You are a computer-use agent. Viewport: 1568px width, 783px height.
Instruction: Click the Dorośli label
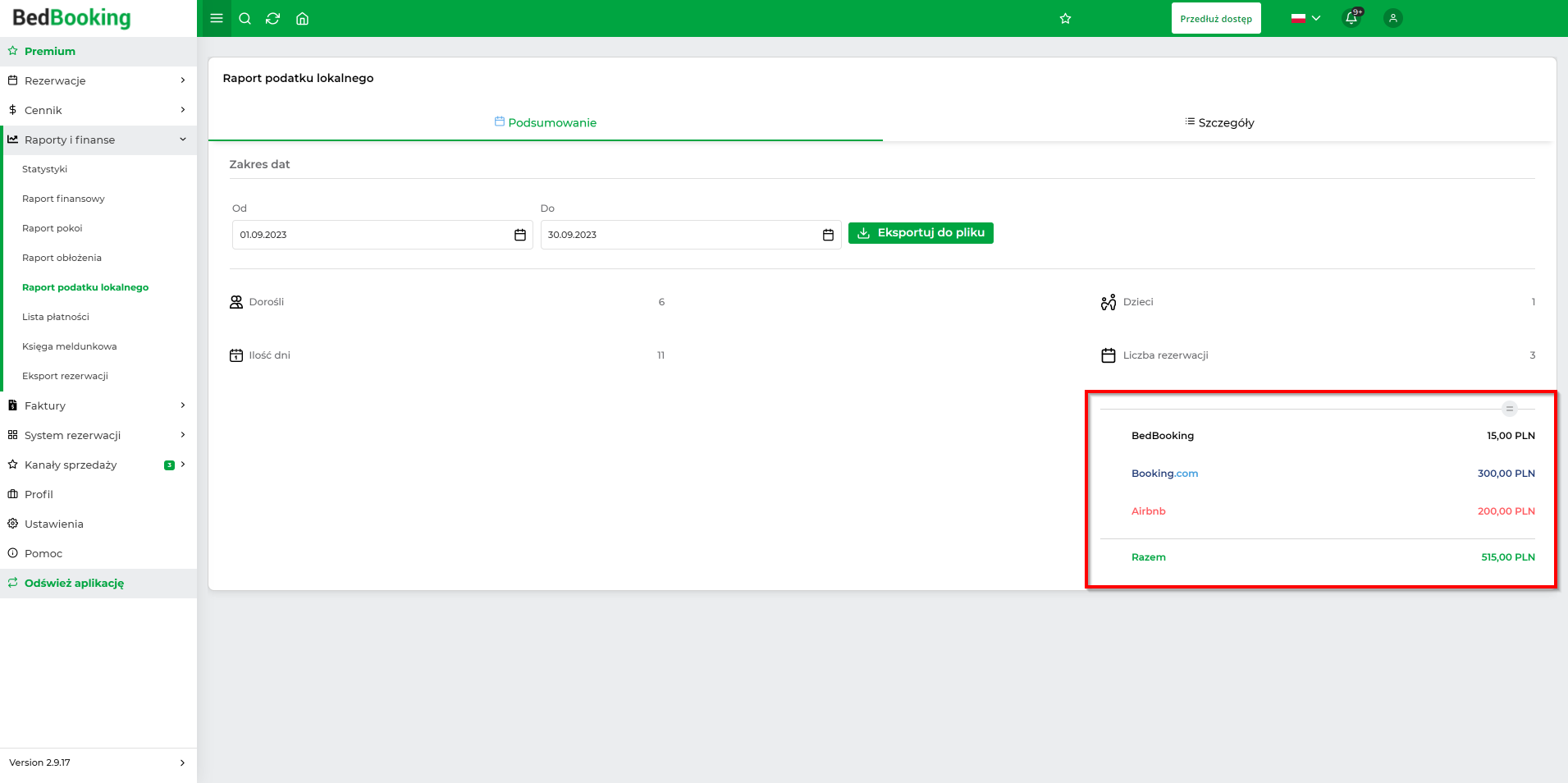(x=267, y=302)
